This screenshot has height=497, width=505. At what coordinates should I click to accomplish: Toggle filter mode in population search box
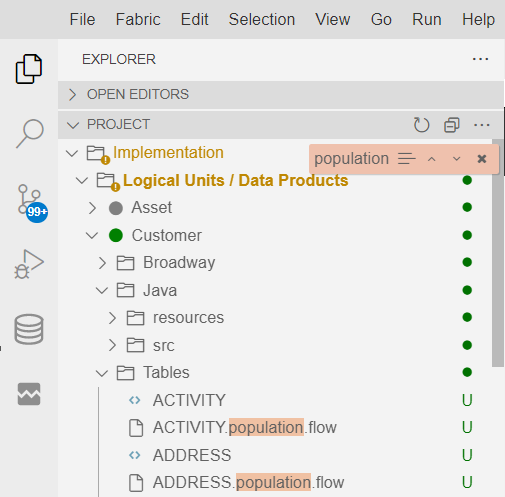point(406,159)
